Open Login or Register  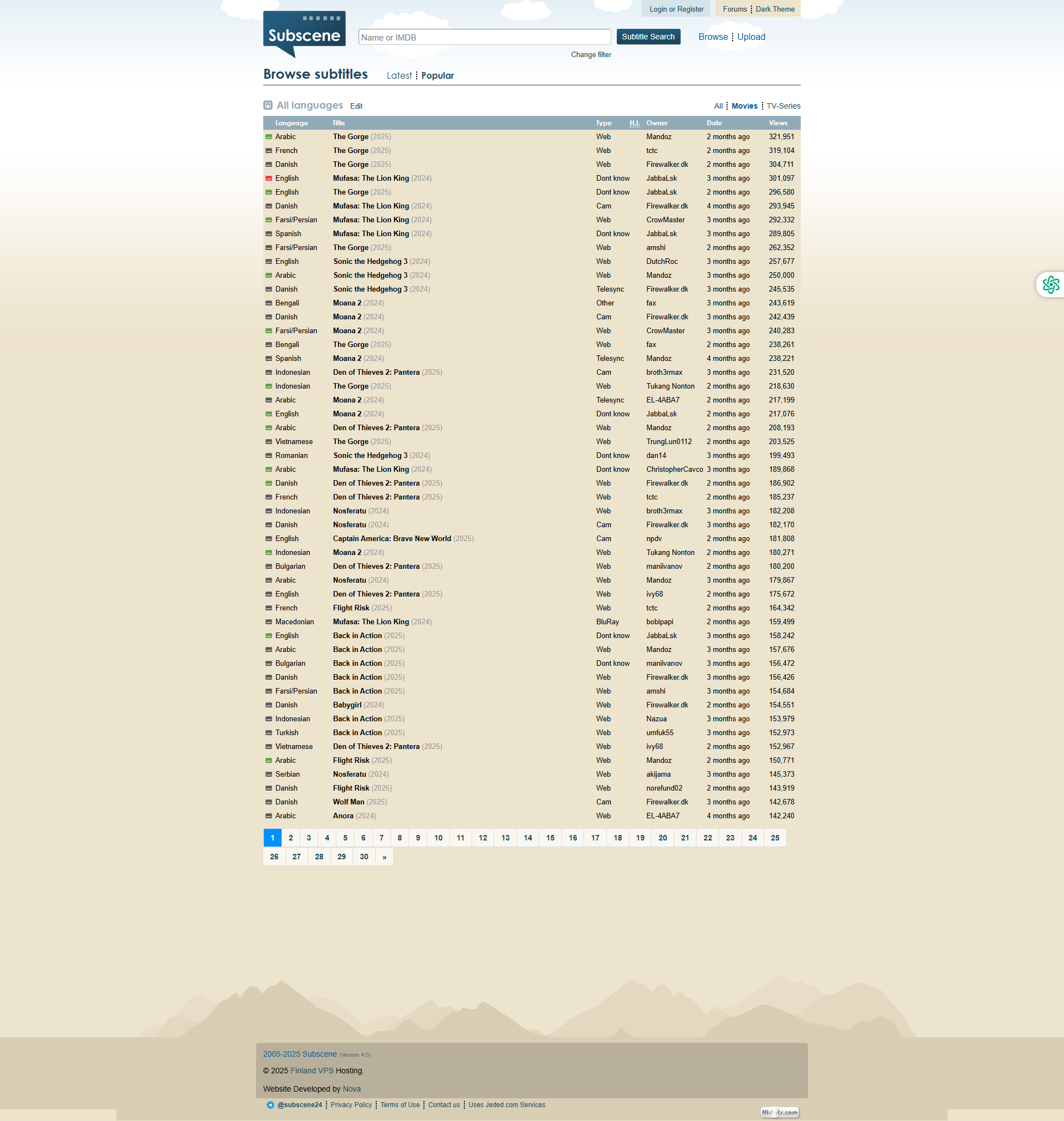coord(676,9)
